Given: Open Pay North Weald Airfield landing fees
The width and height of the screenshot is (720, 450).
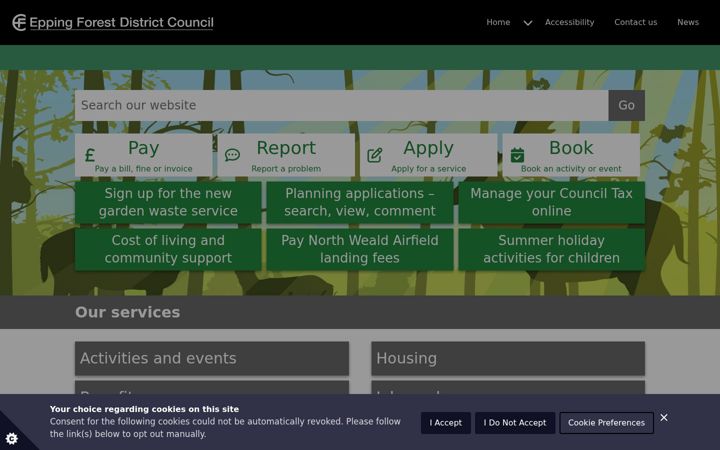Looking at the screenshot, I should click(x=360, y=249).
